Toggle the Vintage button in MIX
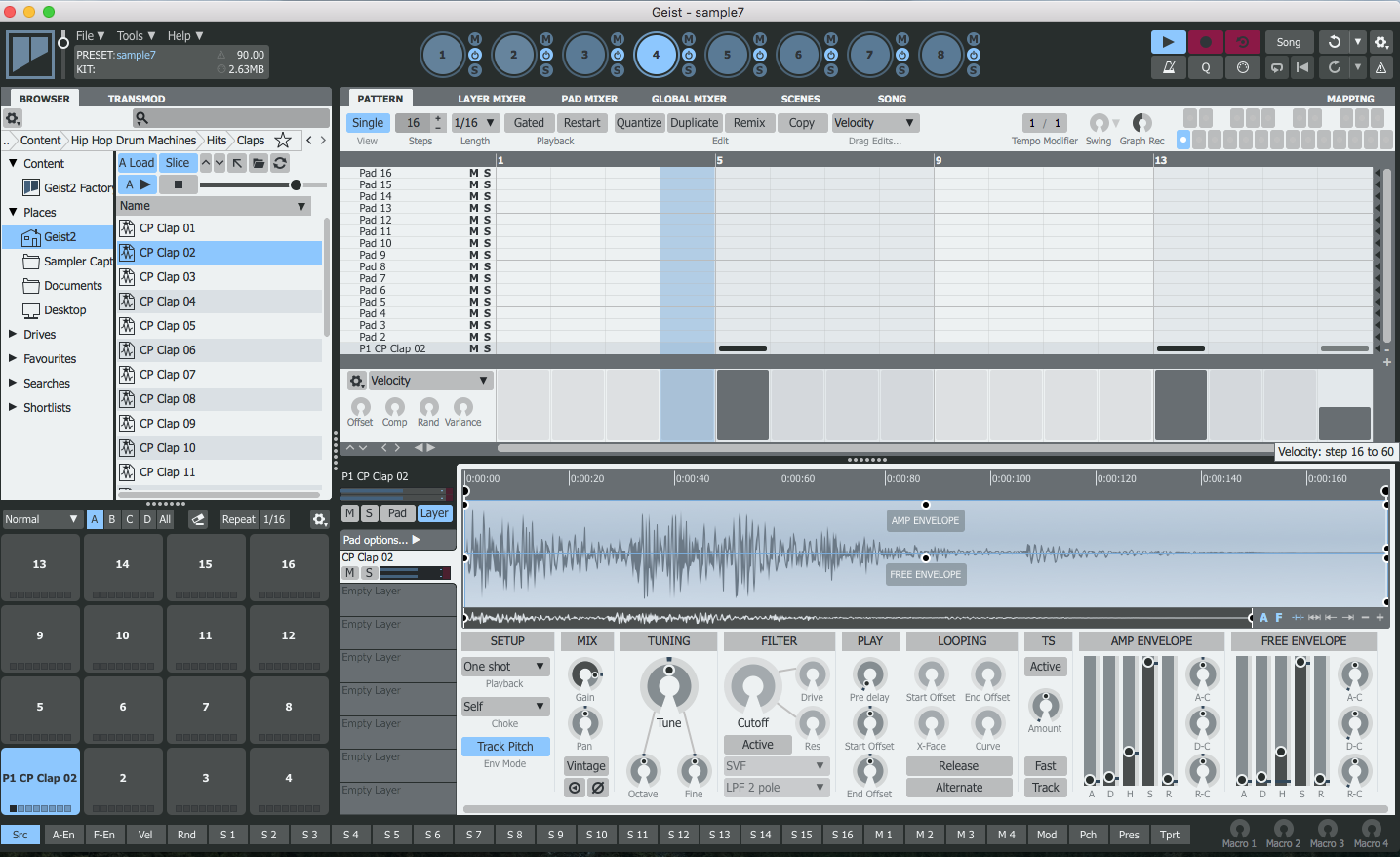Image resolution: width=1400 pixels, height=857 pixels. (x=585, y=766)
